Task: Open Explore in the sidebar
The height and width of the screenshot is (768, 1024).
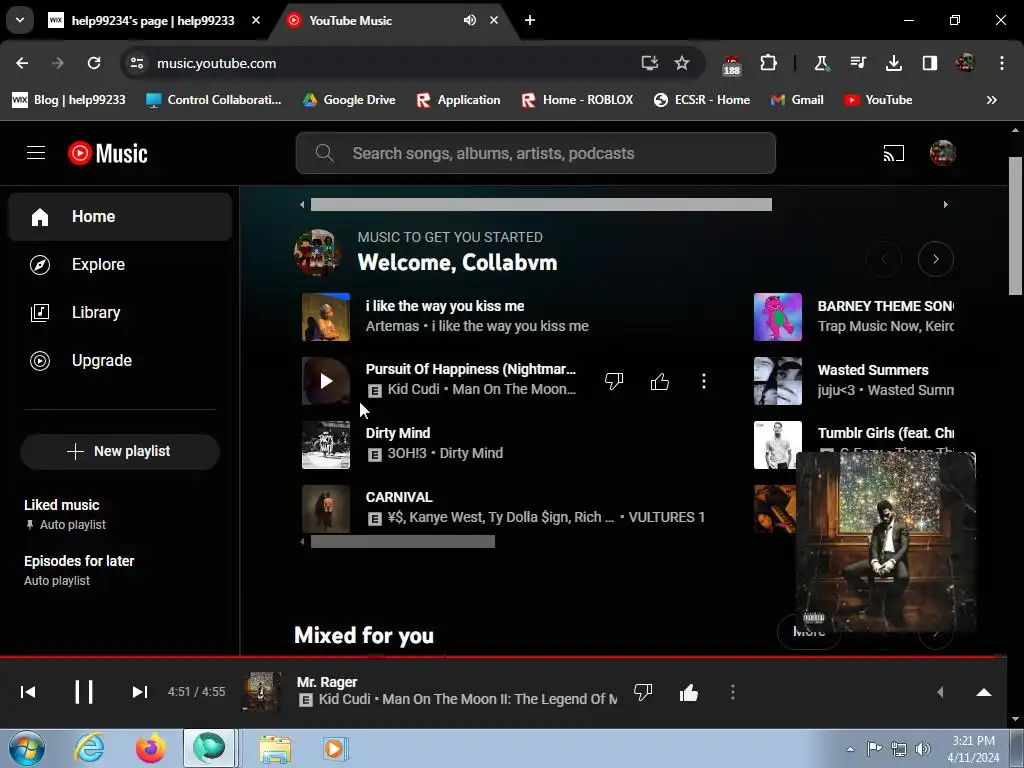Action: click(x=120, y=264)
